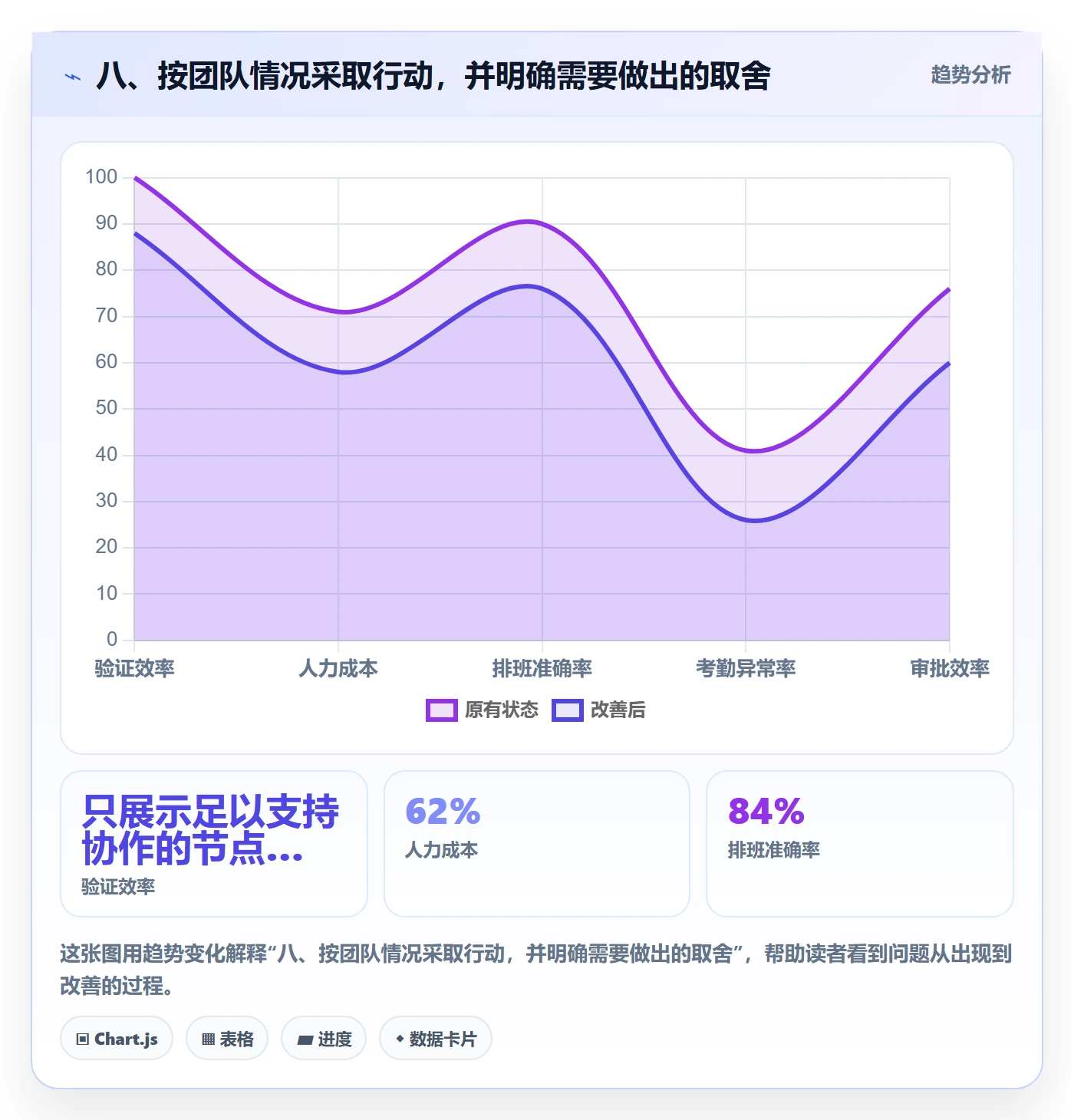Click the 趋势分析 label in the header
The height and width of the screenshot is (1120, 1074).
click(971, 75)
